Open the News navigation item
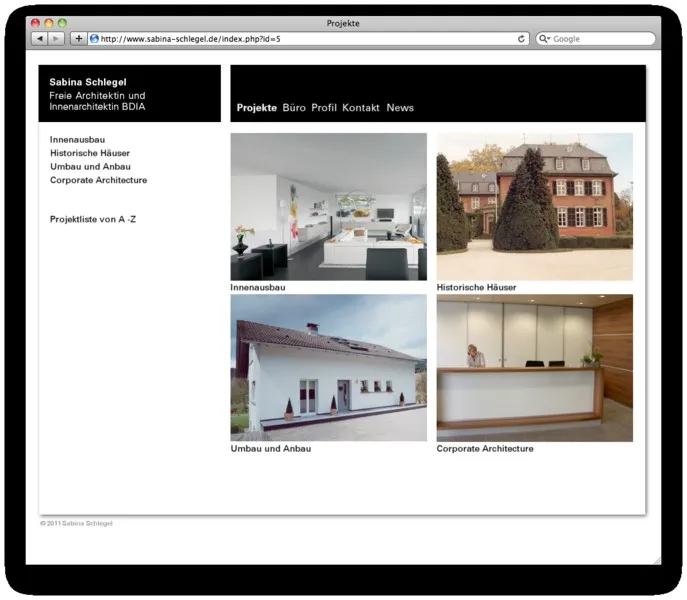Screen dimensions: 687x600 pyautogui.click(x=400, y=108)
